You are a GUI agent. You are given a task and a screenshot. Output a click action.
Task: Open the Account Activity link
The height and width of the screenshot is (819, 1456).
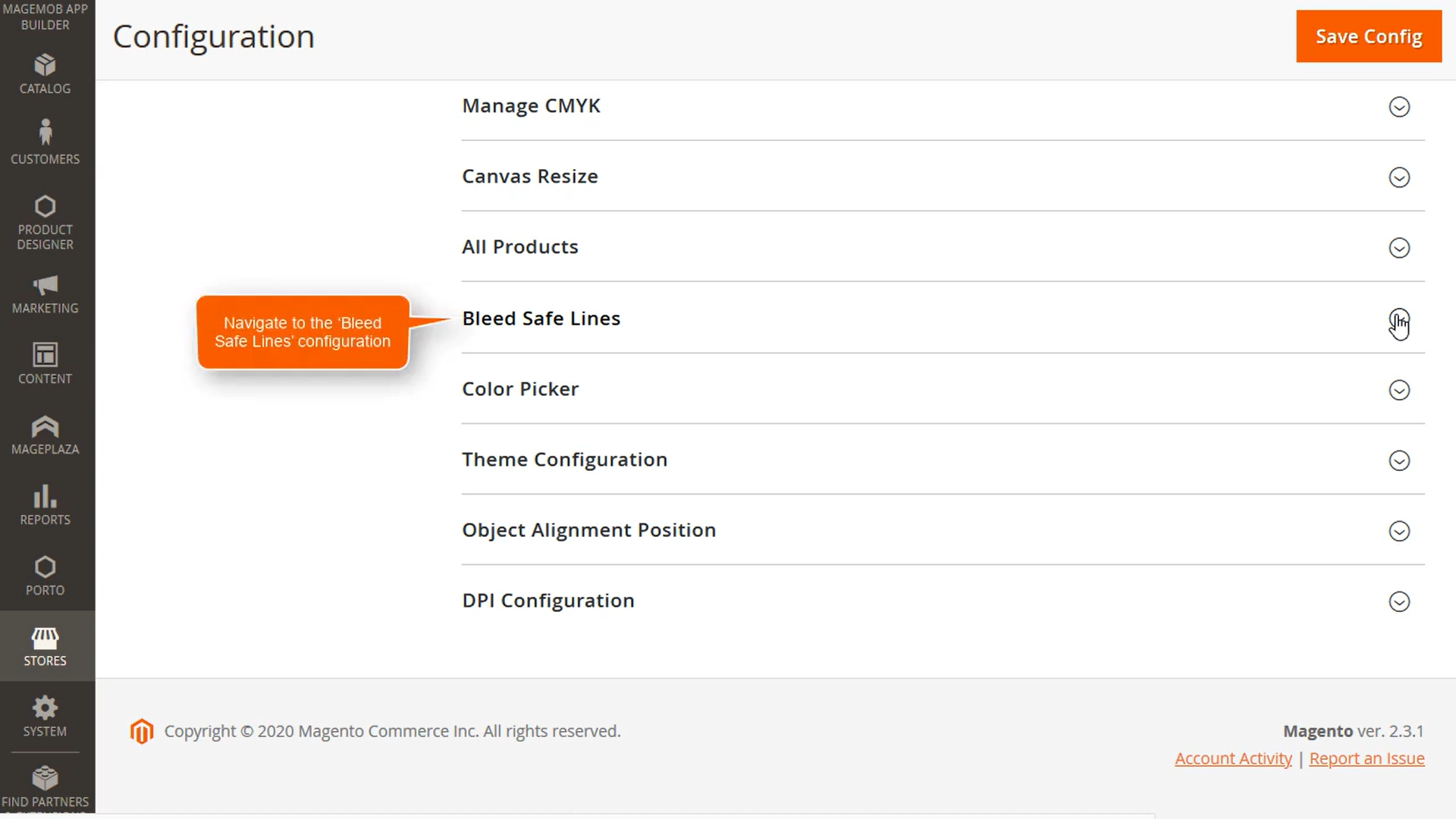pos(1233,758)
